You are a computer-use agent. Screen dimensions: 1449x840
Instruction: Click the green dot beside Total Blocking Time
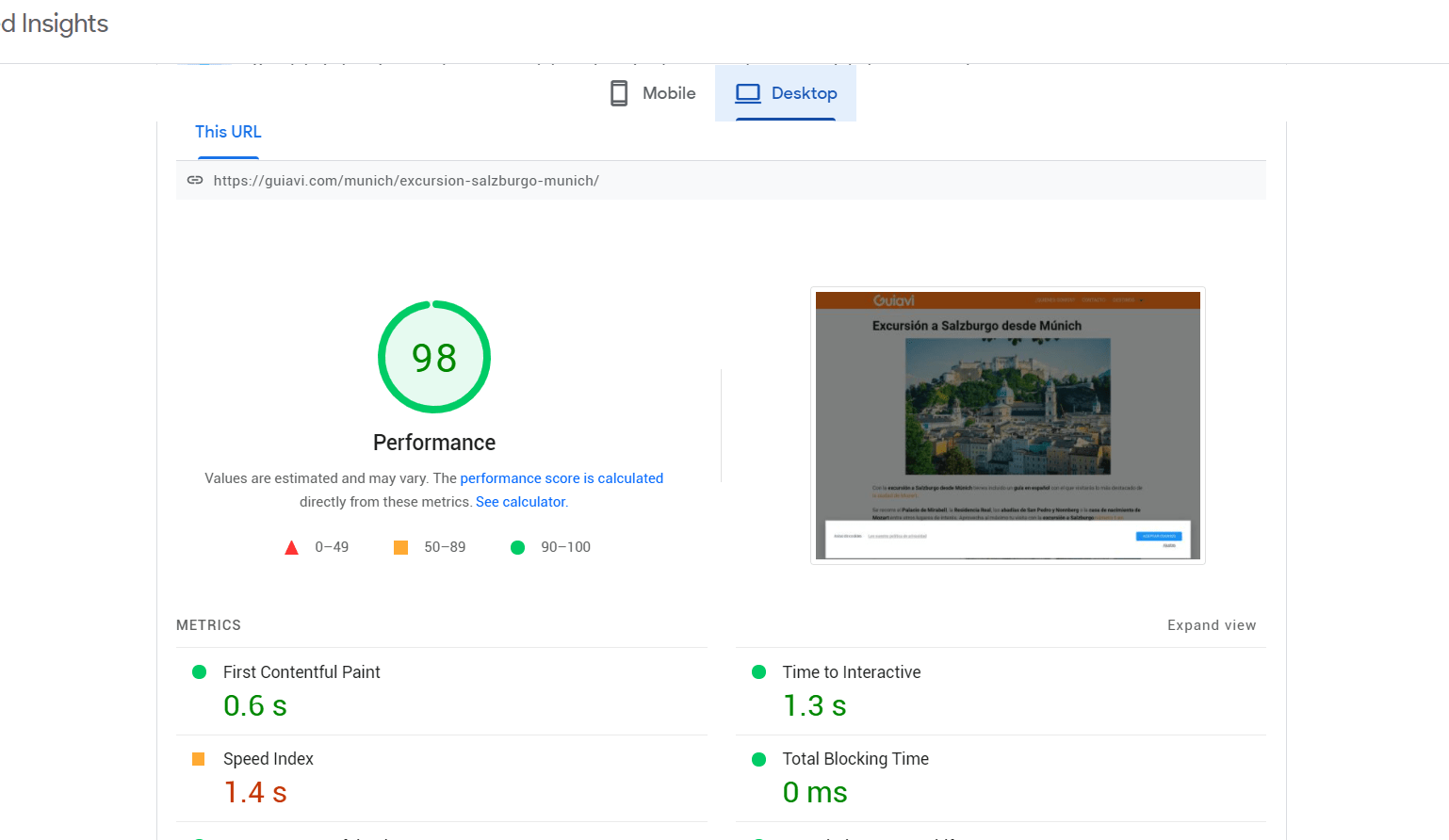pyautogui.click(x=758, y=759)
